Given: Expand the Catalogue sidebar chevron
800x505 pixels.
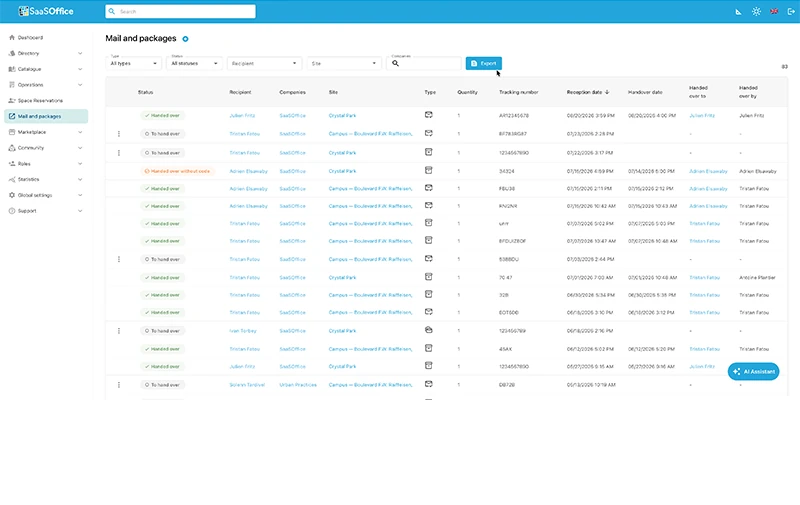Looking at the screenshot, I should point(80,69).
